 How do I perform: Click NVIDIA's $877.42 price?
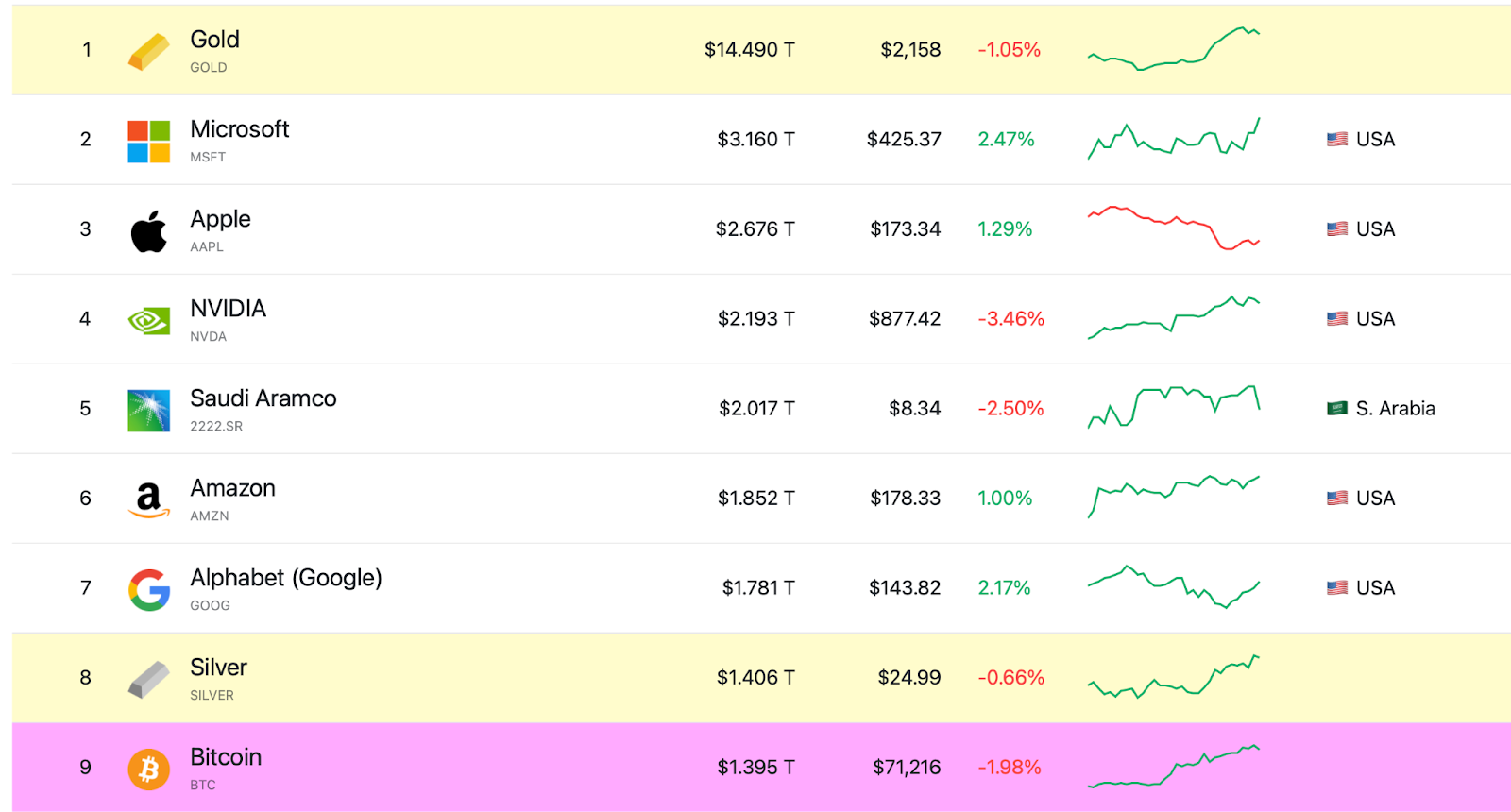click(x=905, y=318)
